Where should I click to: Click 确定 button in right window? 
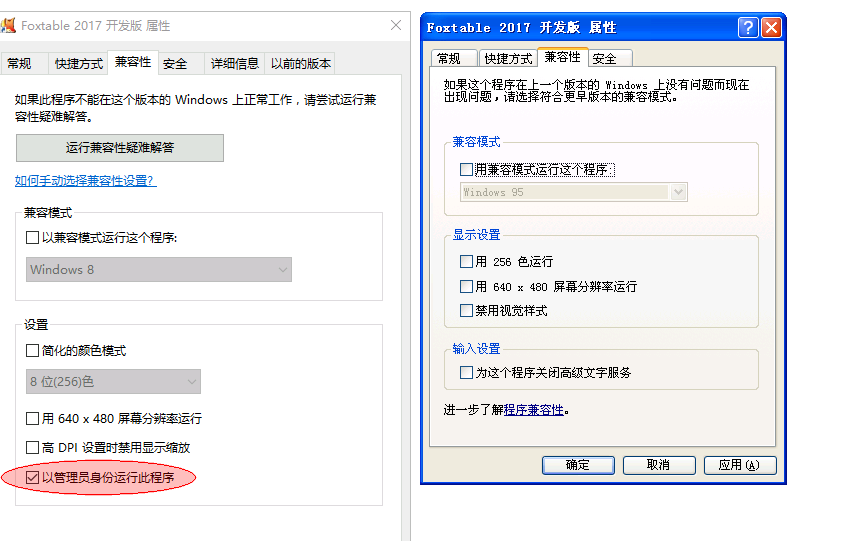click(578, 465)
